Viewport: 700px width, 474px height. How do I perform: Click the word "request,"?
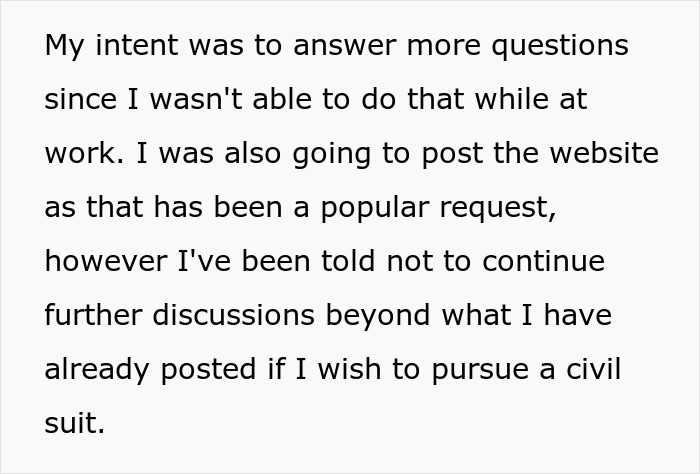498,209
